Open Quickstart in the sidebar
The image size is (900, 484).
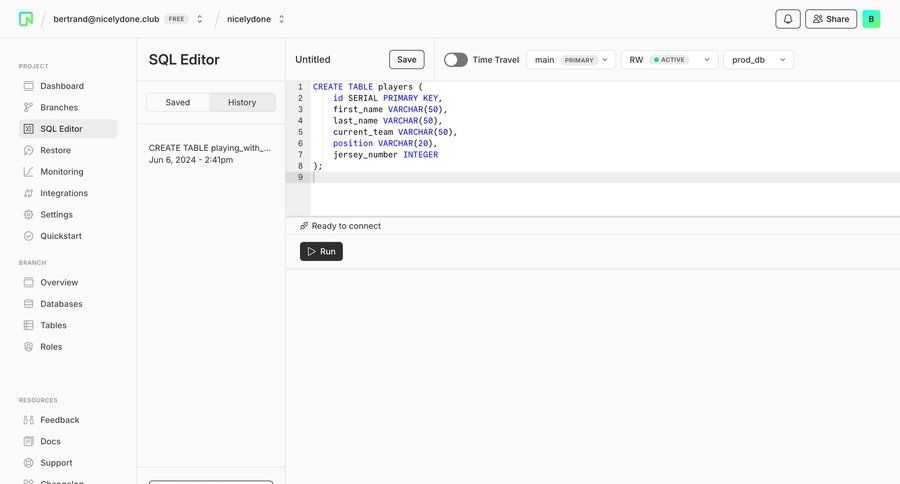(x=68, y=236)
